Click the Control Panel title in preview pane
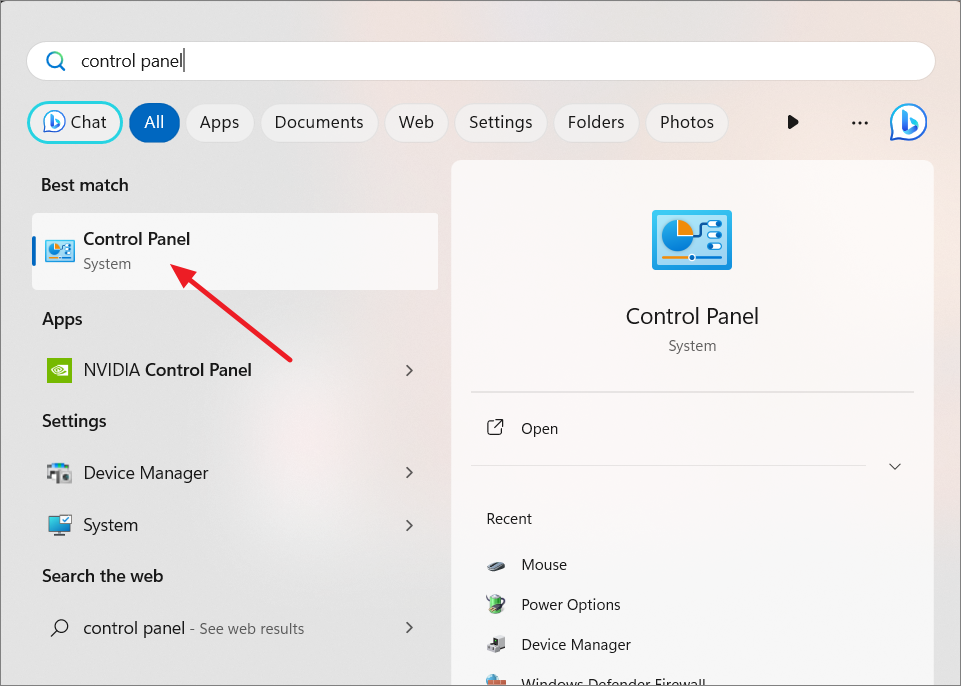 tap(692, 316)
